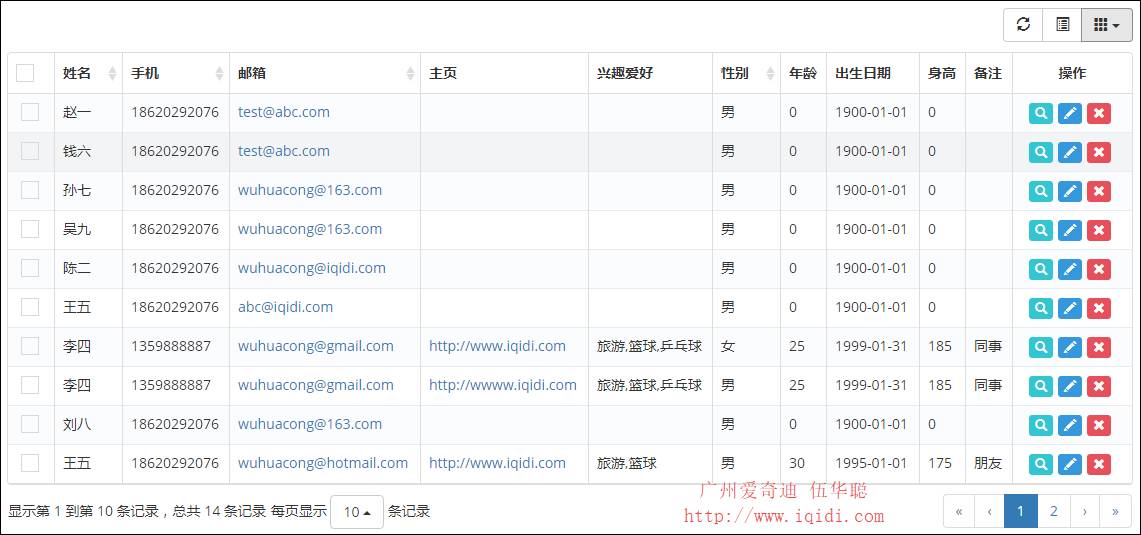1141x535 pixels.
Task: Delete the 孙七 record
Action: pos(1099,191)
